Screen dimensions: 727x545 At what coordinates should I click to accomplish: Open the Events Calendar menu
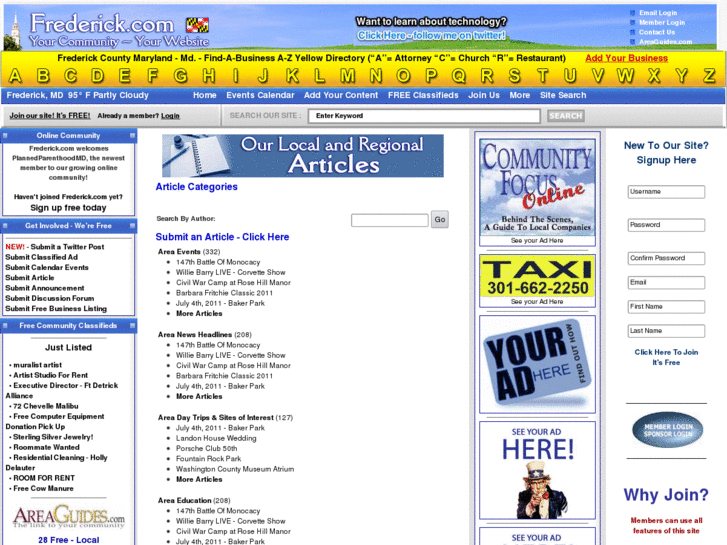point(260,95)
